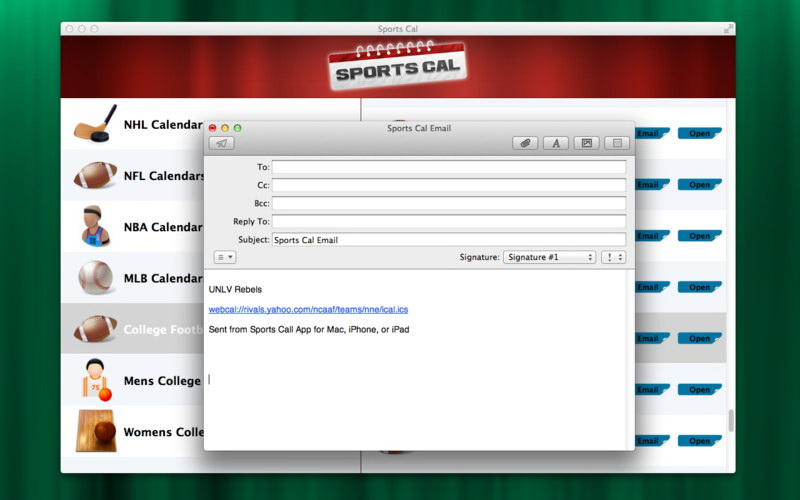
Task: Select the NHL hockey stick icon
Action: [95, 125]
